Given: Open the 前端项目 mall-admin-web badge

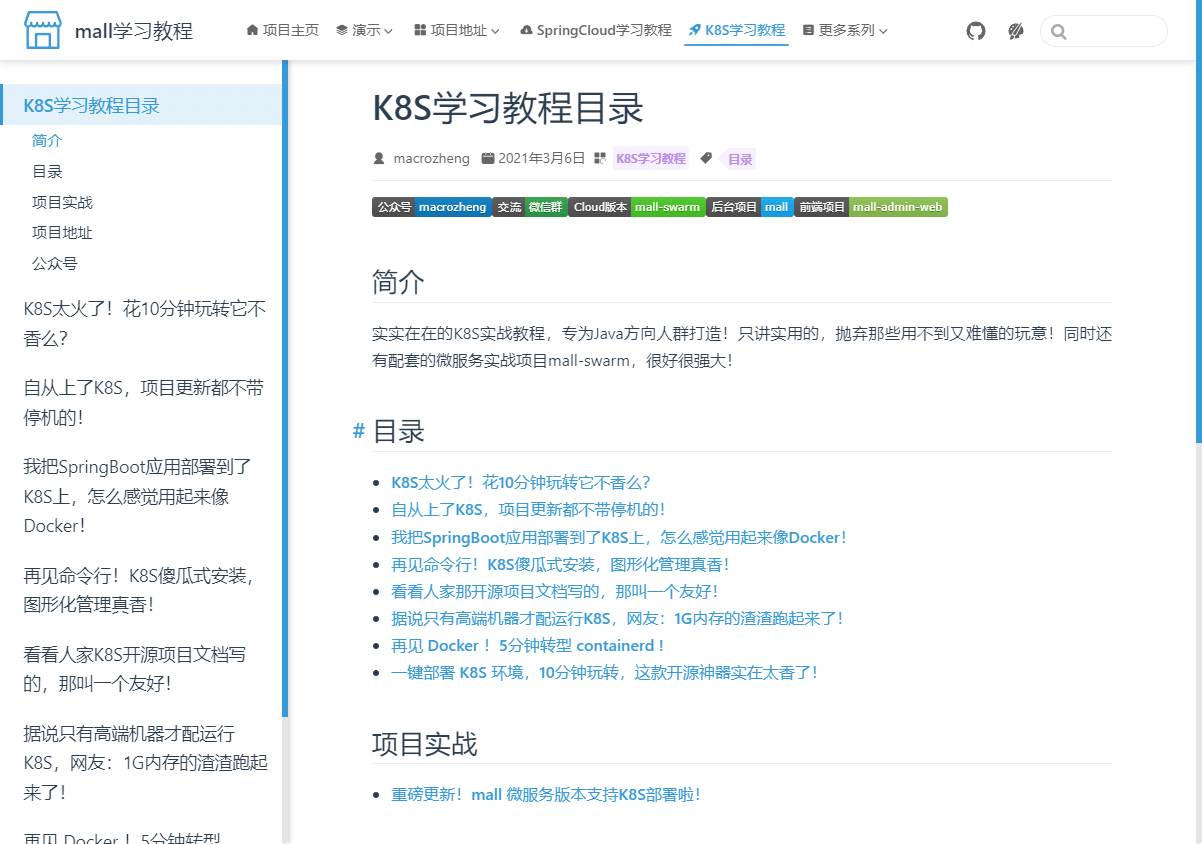Looking at the screenshot, I should pos(871,207).
